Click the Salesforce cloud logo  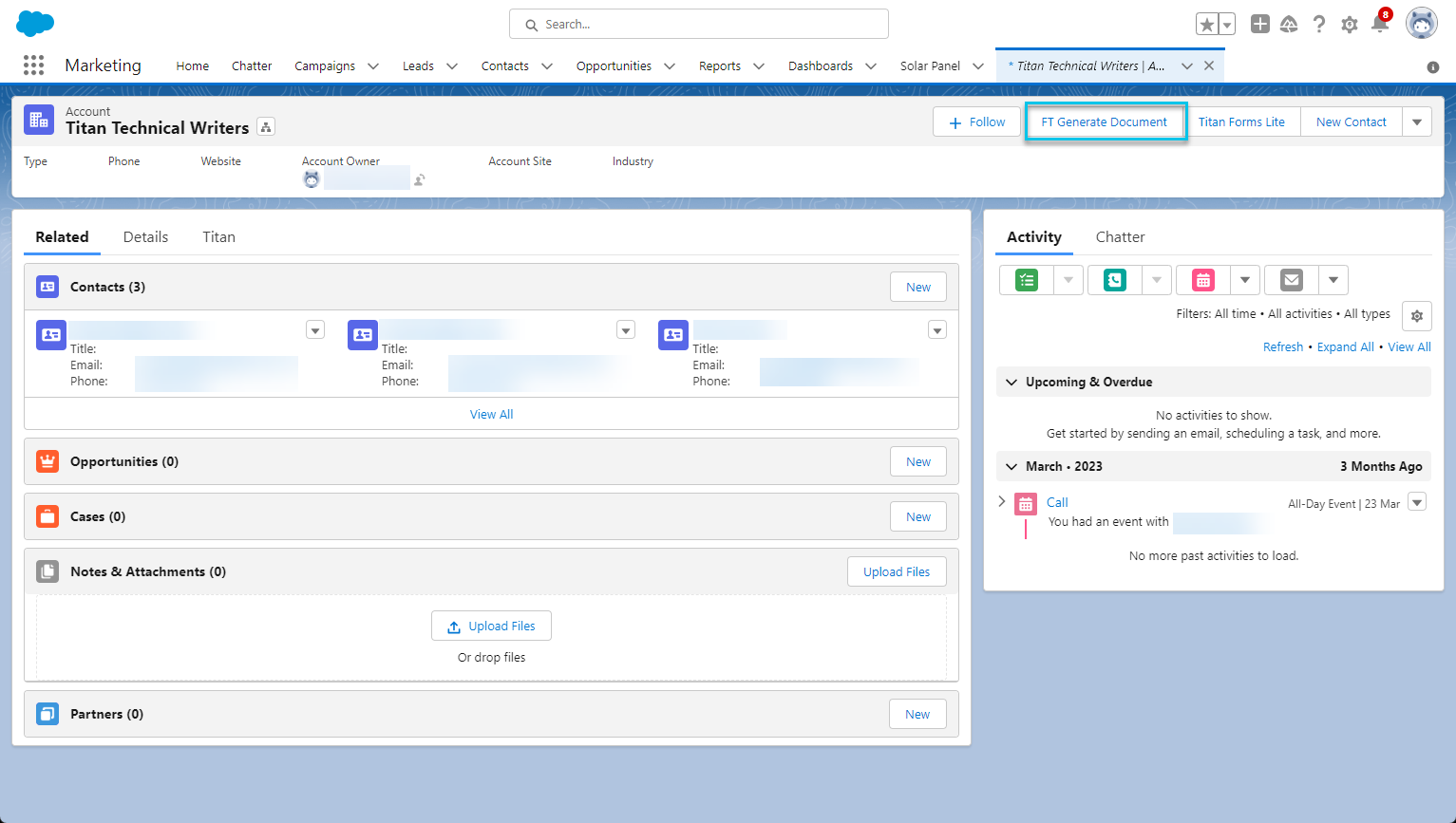pos(35,24)
